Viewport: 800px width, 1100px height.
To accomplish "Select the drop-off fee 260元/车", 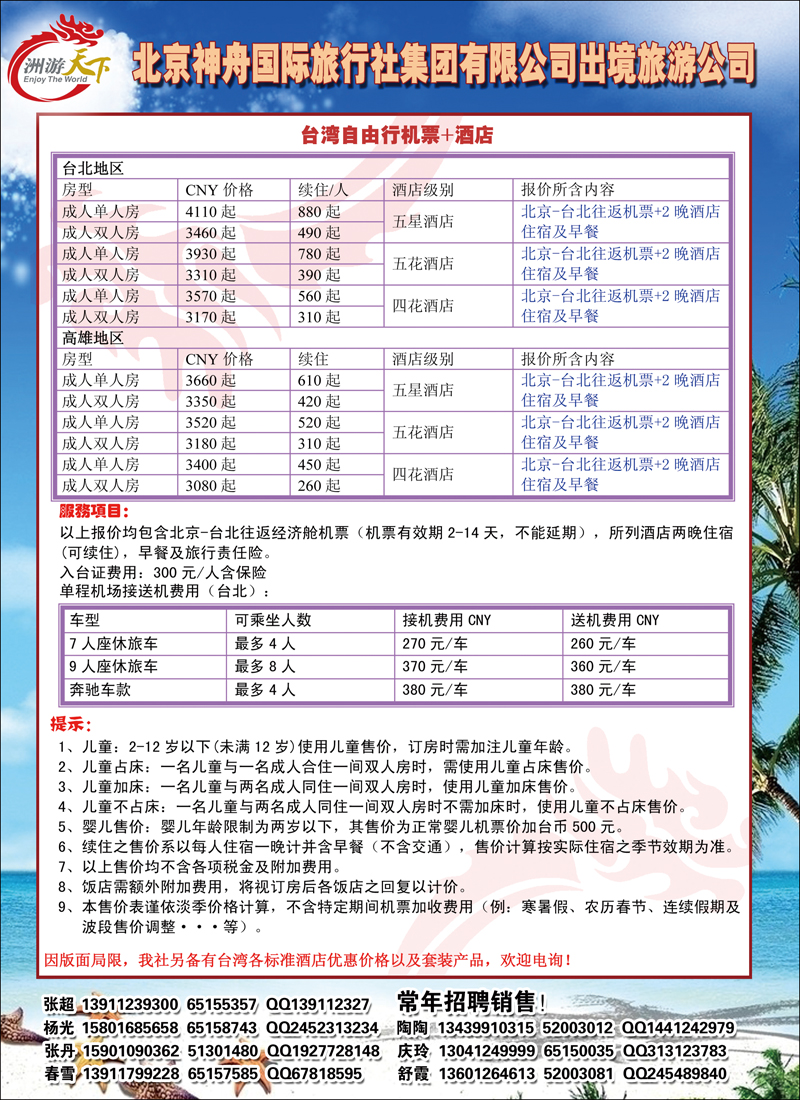I will tap(603, 644).
